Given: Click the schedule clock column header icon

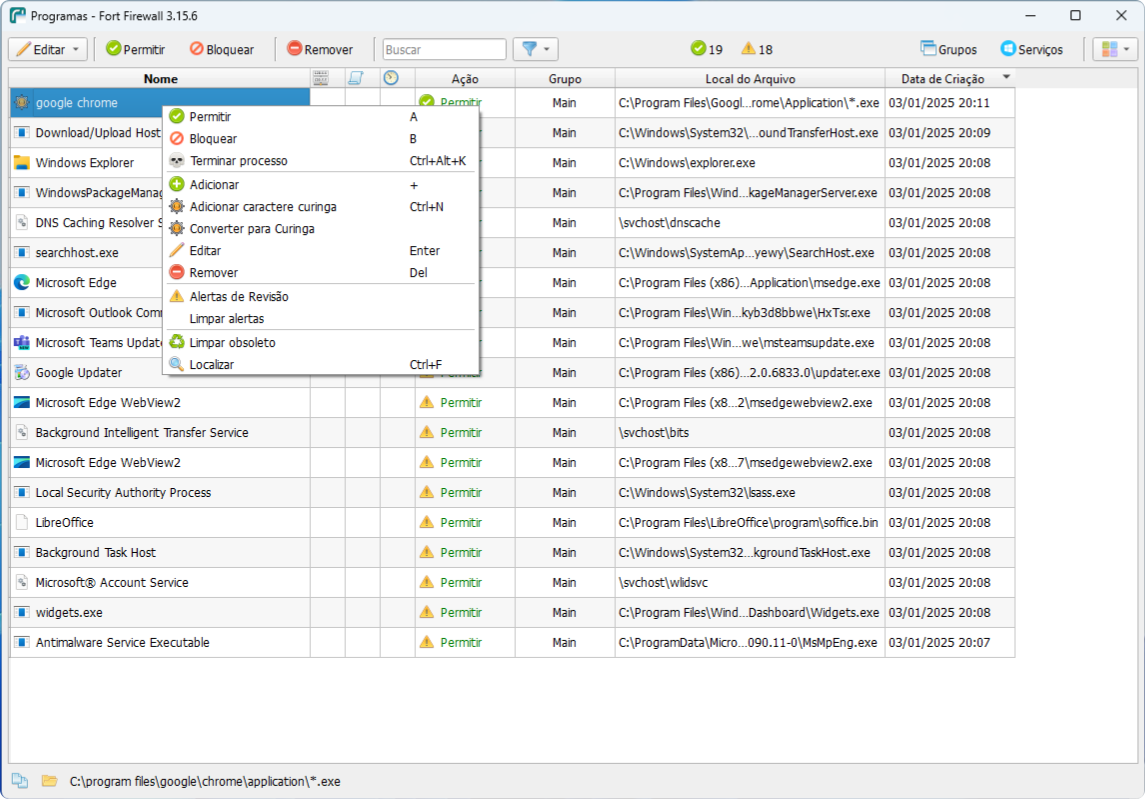Looking at the screenshot, I should coord(391,78).
